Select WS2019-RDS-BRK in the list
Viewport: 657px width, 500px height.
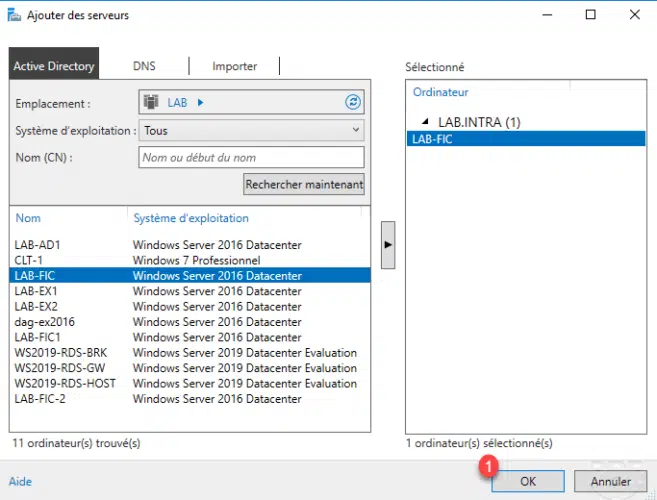(x=58, y=352)
